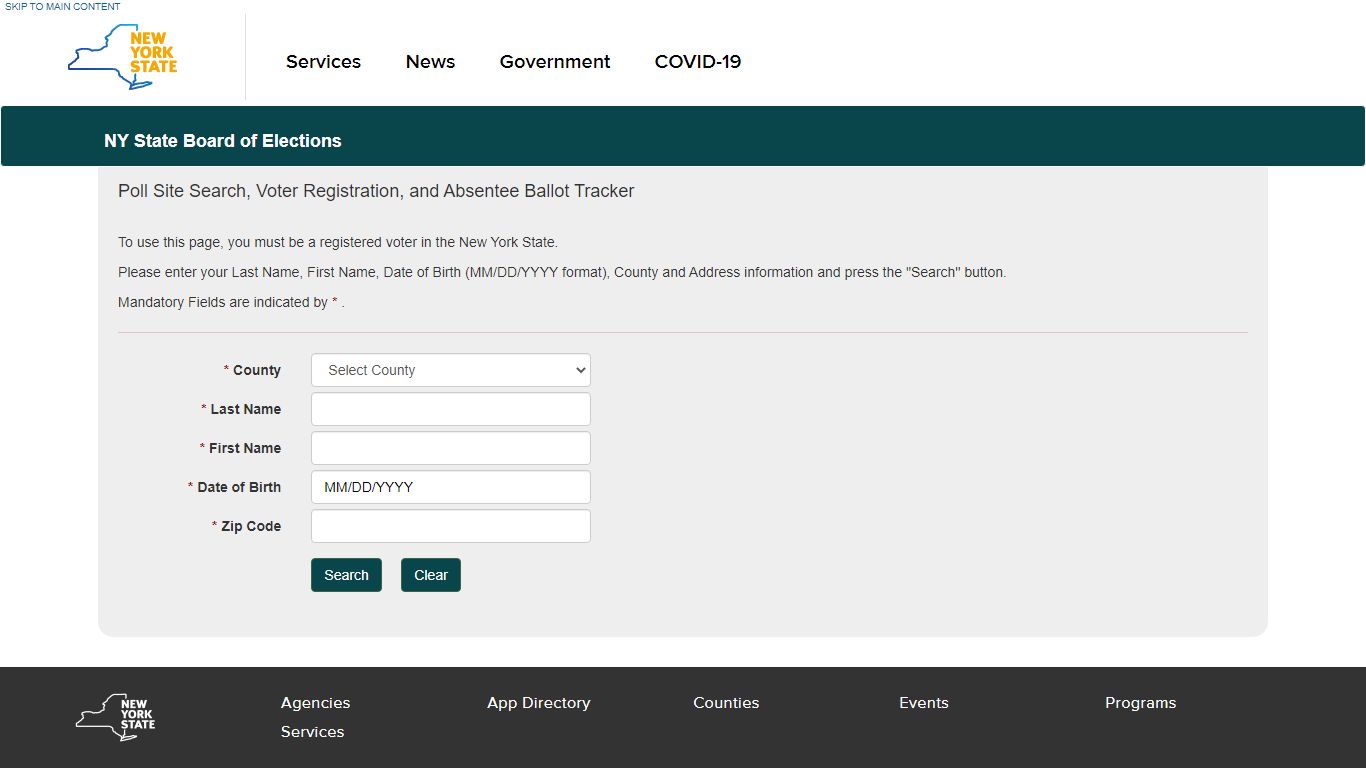Click into the Date of Birth field
Image resolution: width=1366 pixels, height=768 pixels.
click(x=451, y=487)
